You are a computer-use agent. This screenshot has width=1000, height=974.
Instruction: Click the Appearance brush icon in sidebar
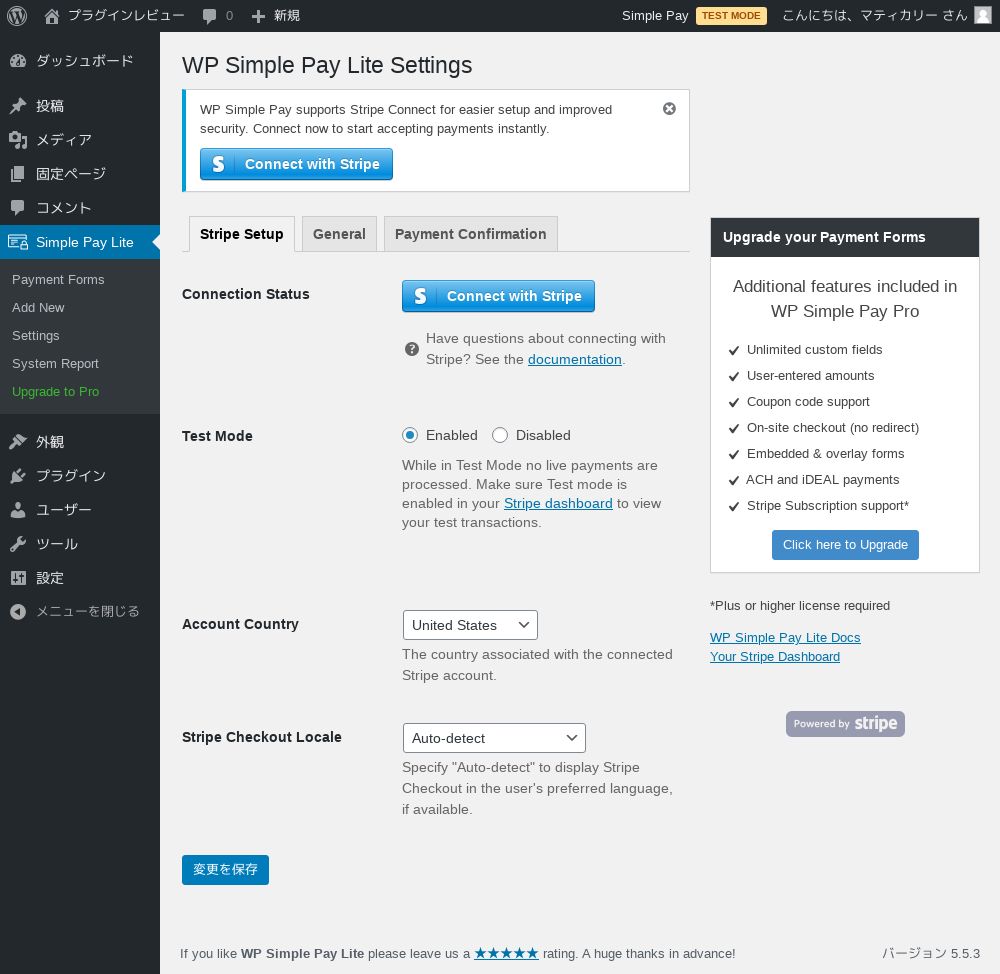point(18,441)
